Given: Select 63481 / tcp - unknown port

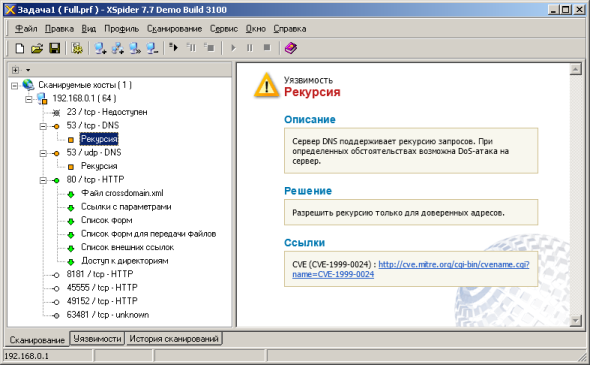Looking at the screenshot, I should (108, 315).
